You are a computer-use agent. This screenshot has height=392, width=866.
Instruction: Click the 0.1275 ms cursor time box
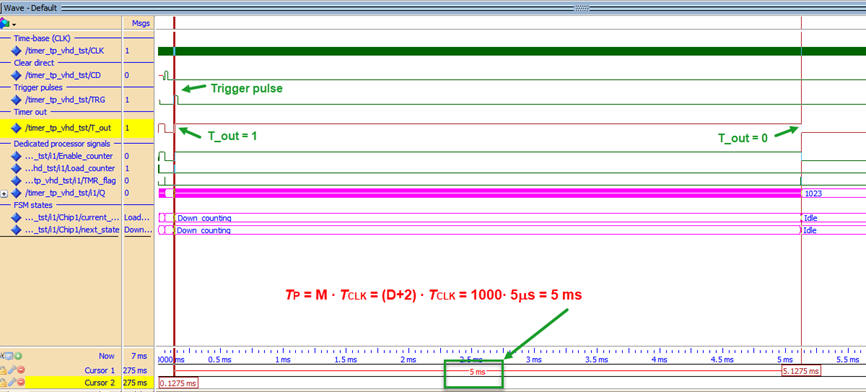tap(178, 383)
